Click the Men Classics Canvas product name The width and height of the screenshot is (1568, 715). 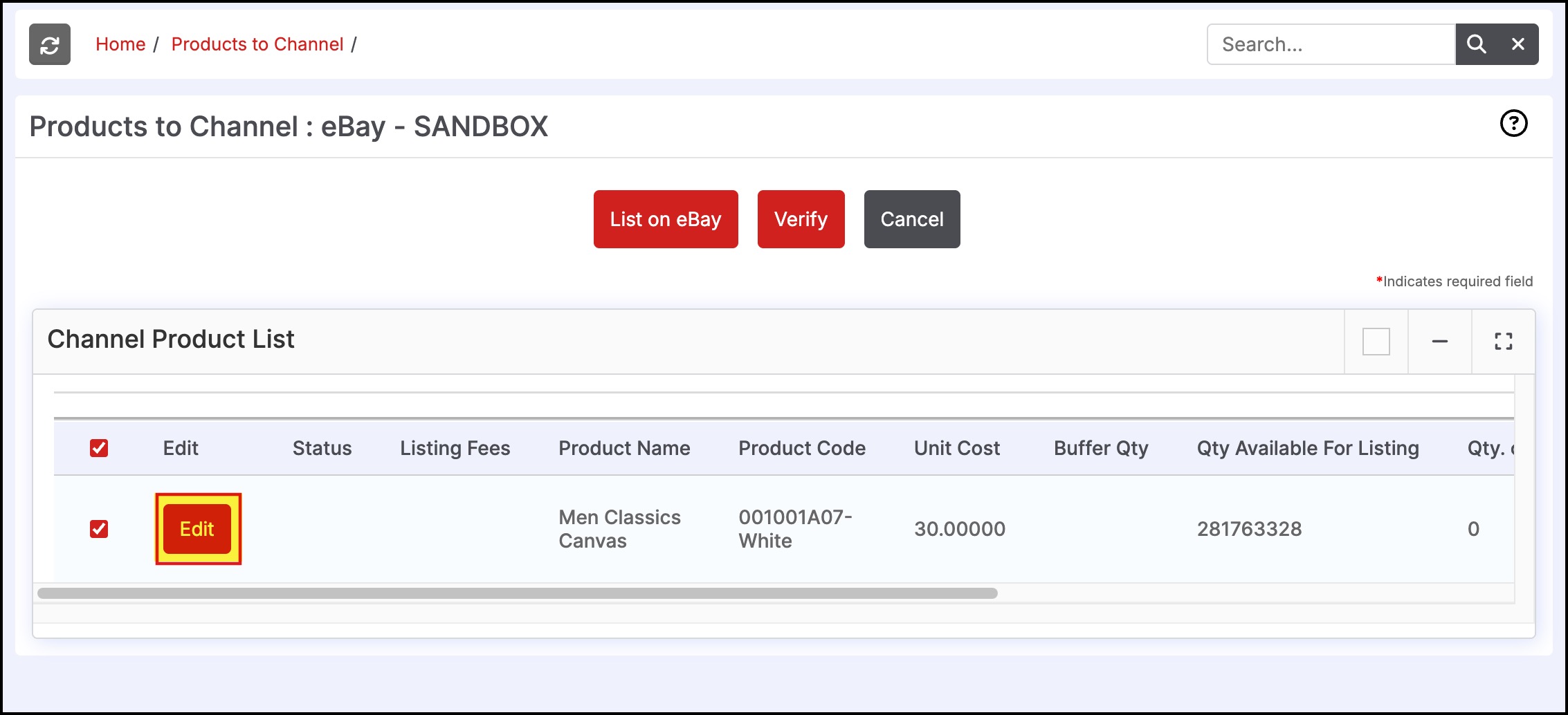(x=620, y=529)
